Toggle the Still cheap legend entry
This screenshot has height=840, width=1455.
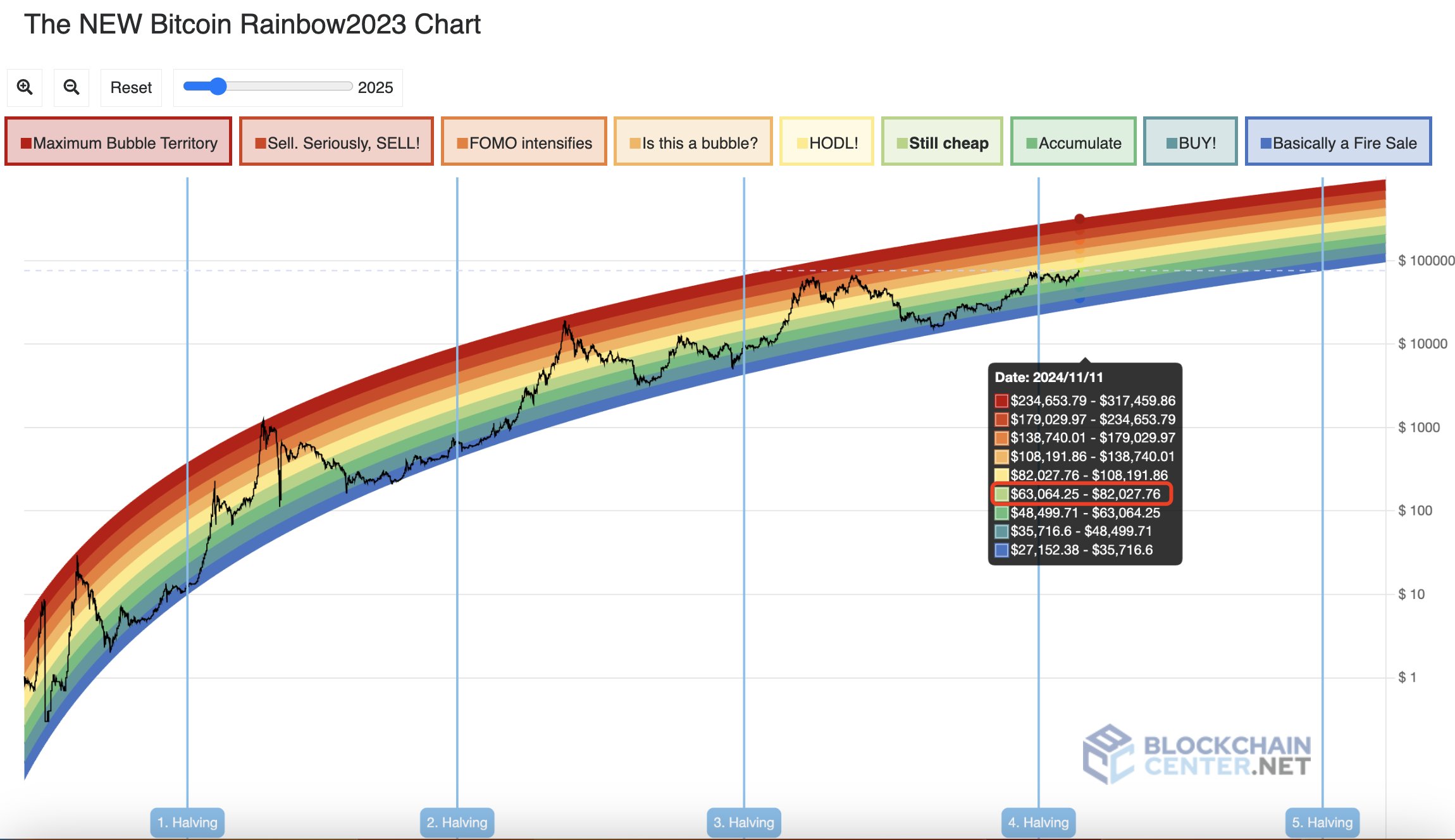(941, 142)
